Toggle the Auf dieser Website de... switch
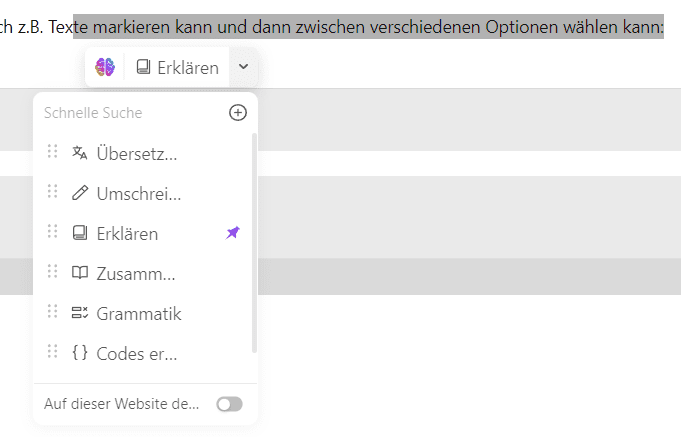This screenshot has width=681, height=437. click(229, 404)
